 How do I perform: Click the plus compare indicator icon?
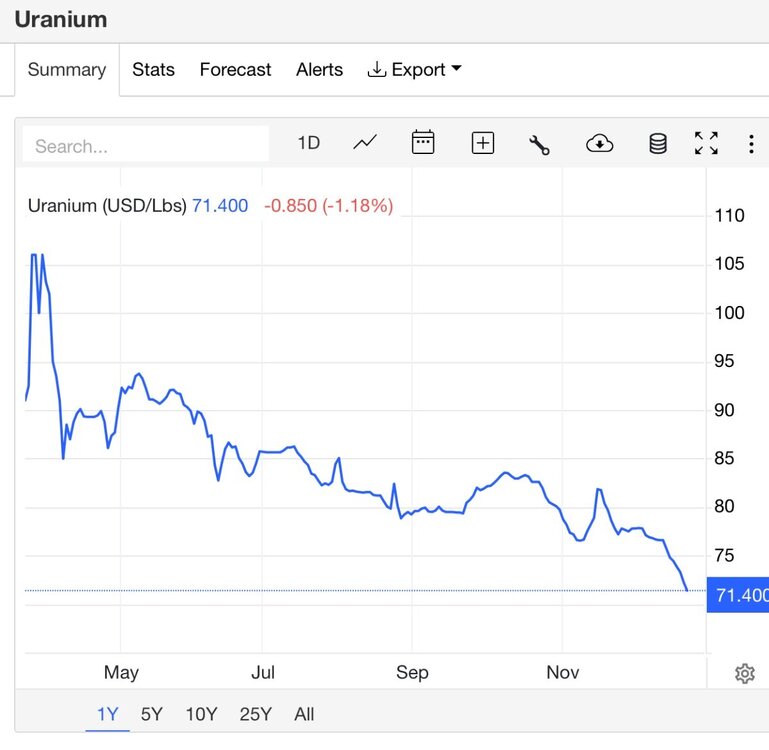click(483, 143)
